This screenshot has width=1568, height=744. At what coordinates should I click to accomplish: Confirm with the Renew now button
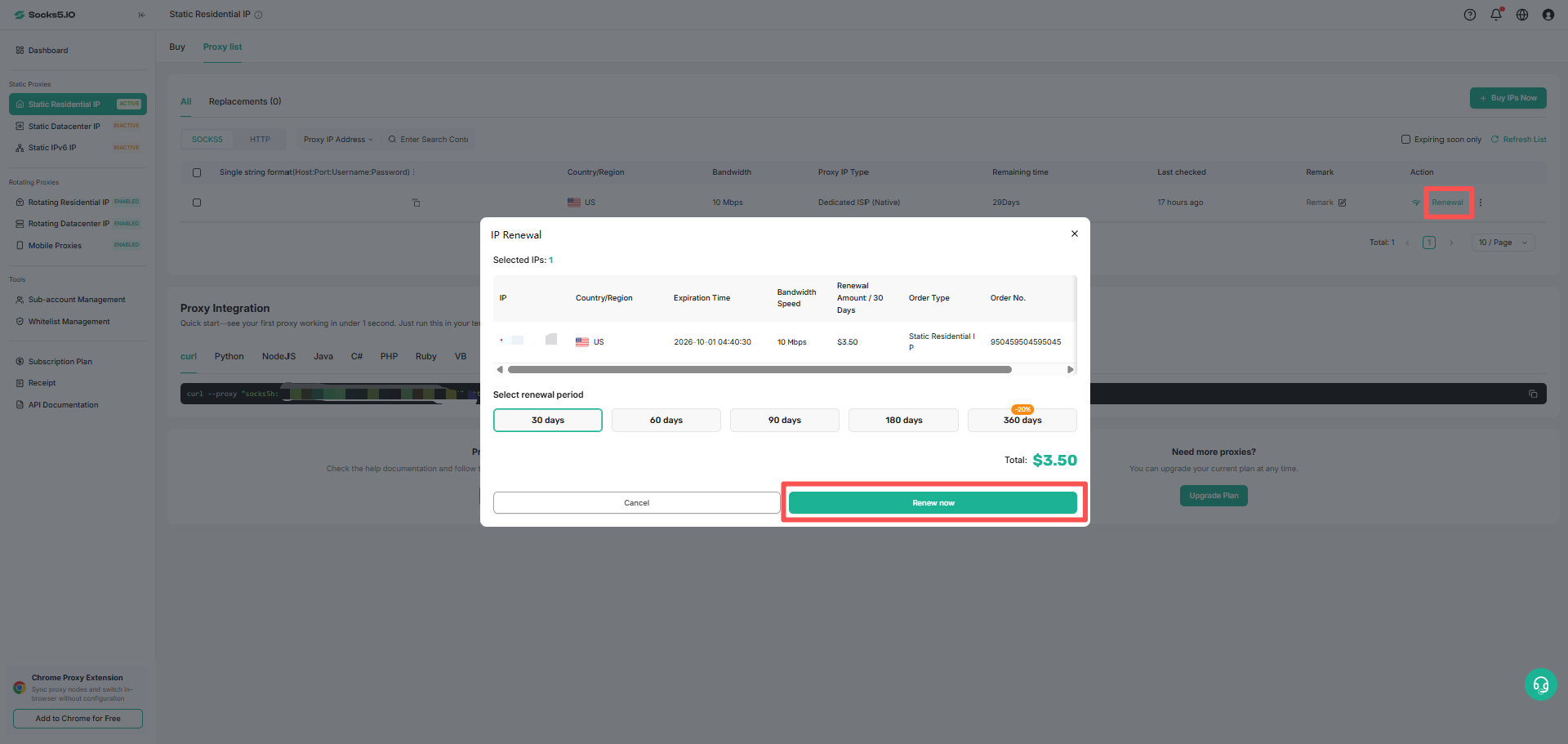tap(933, 503)
